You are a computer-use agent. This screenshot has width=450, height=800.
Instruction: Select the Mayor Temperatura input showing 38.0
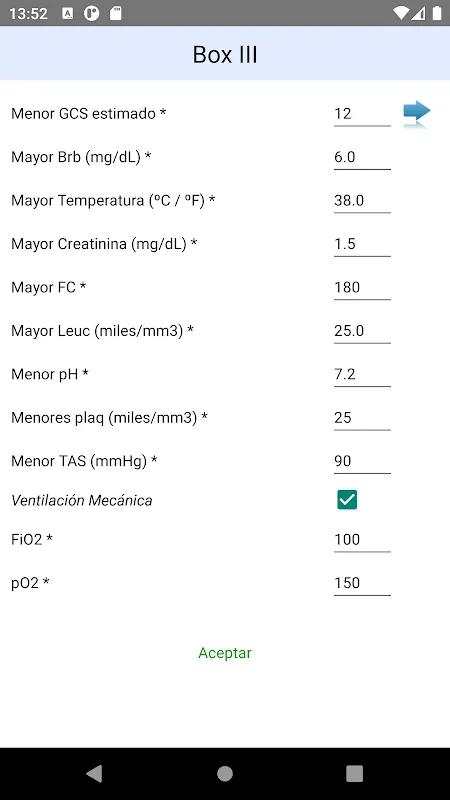click(x=362, y=201)
